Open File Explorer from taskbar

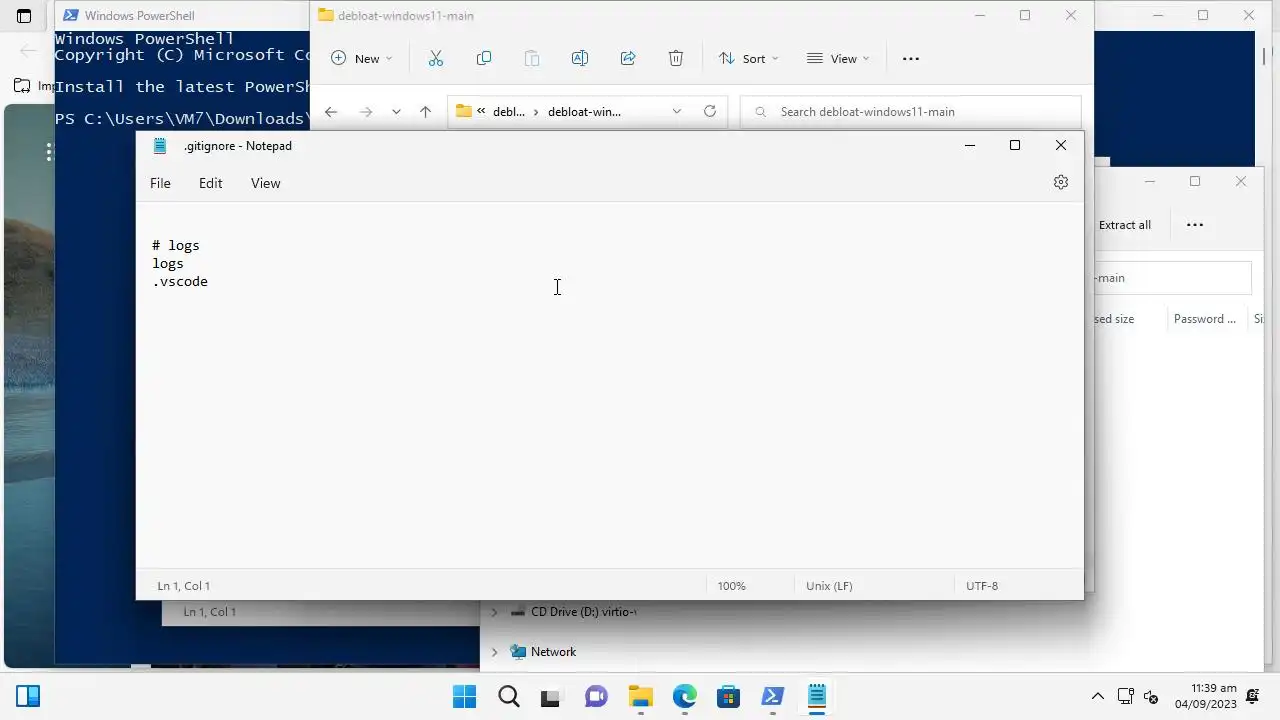coord(640,696)
